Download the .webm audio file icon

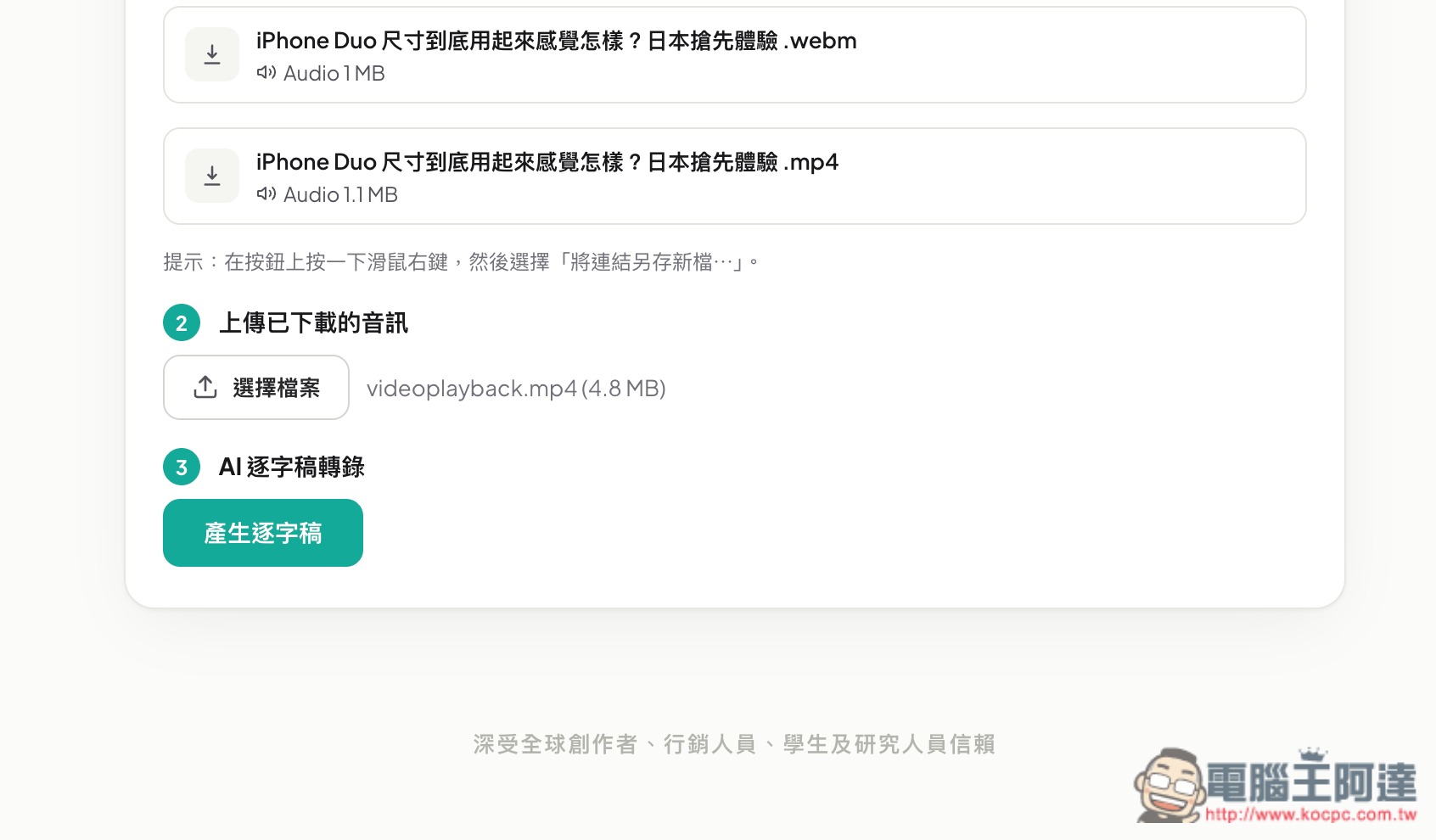point(212,54)
